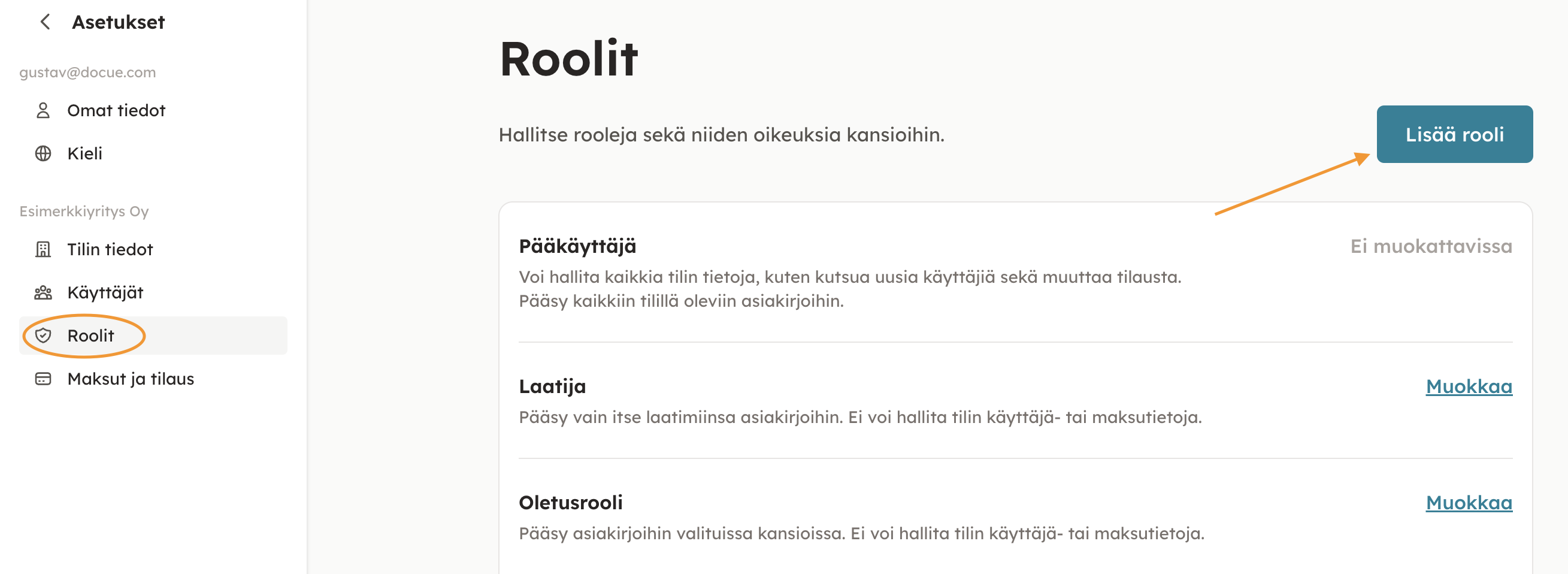Open Maksut ja tilaus billing page
Image resolution: width=1568 pixels, height=574 pixels.
tap(130, 379)
